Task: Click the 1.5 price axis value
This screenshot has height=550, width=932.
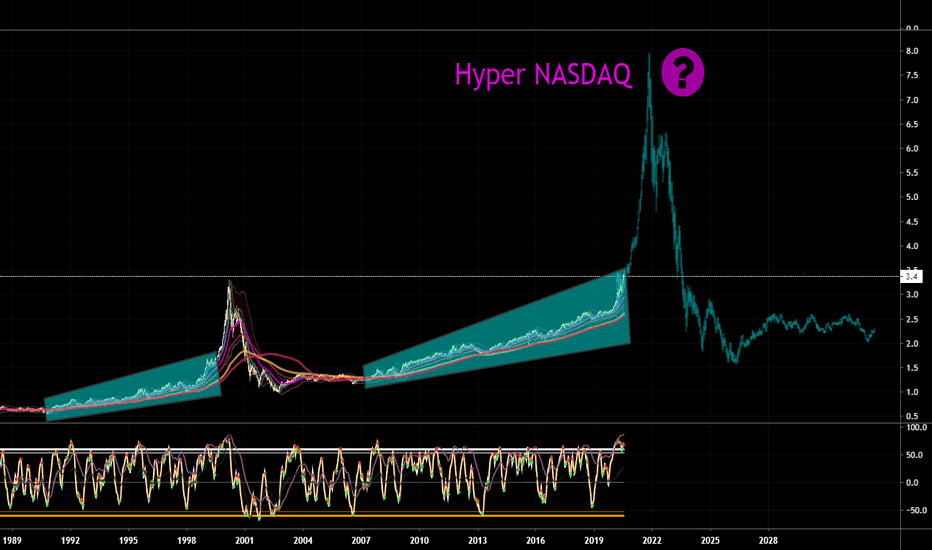Action: (x=912, y=368)
